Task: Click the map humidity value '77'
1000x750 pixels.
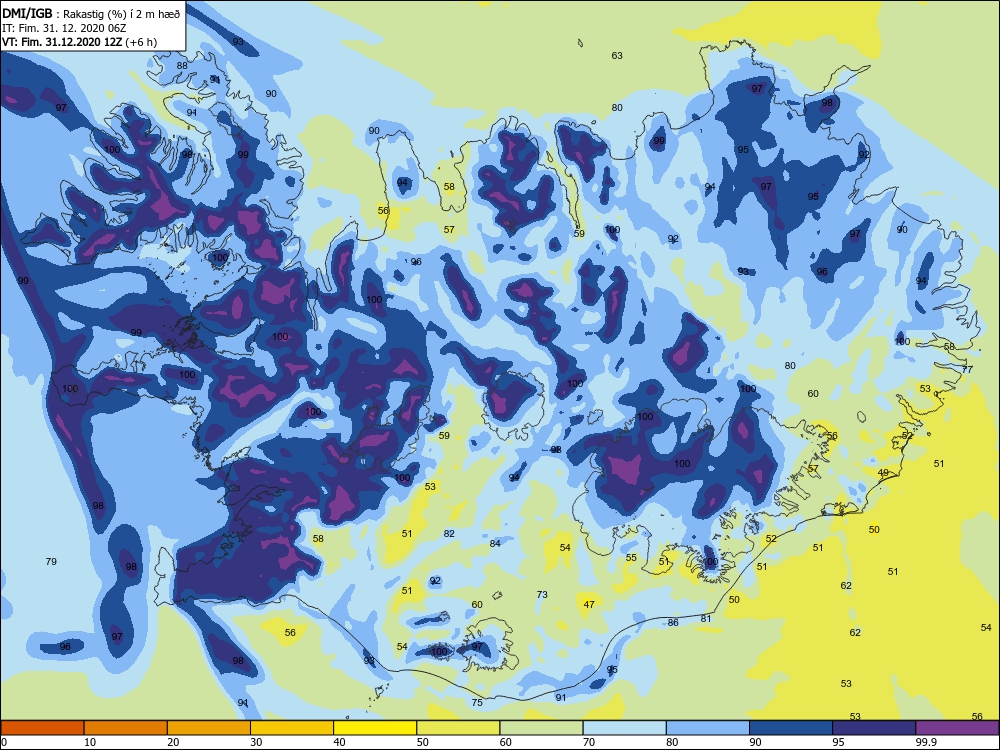Action: pos(967,369)
